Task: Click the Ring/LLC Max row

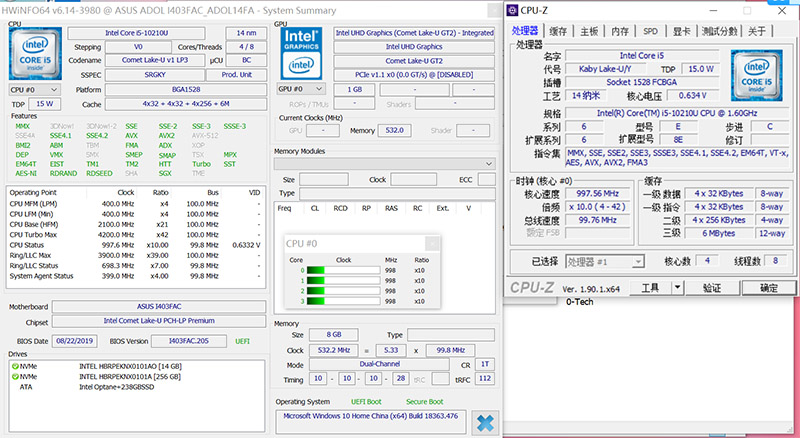Action: click(135, 255)
